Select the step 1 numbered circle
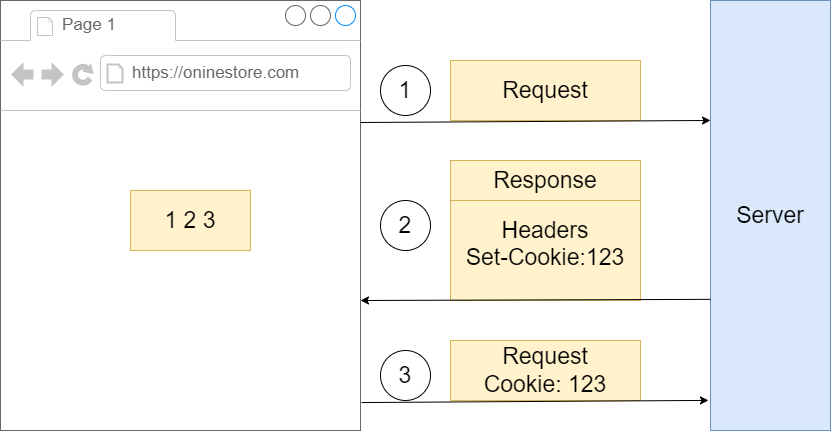Image resolution: width=831 pixels, height=431 pixels. coord(405,91)
